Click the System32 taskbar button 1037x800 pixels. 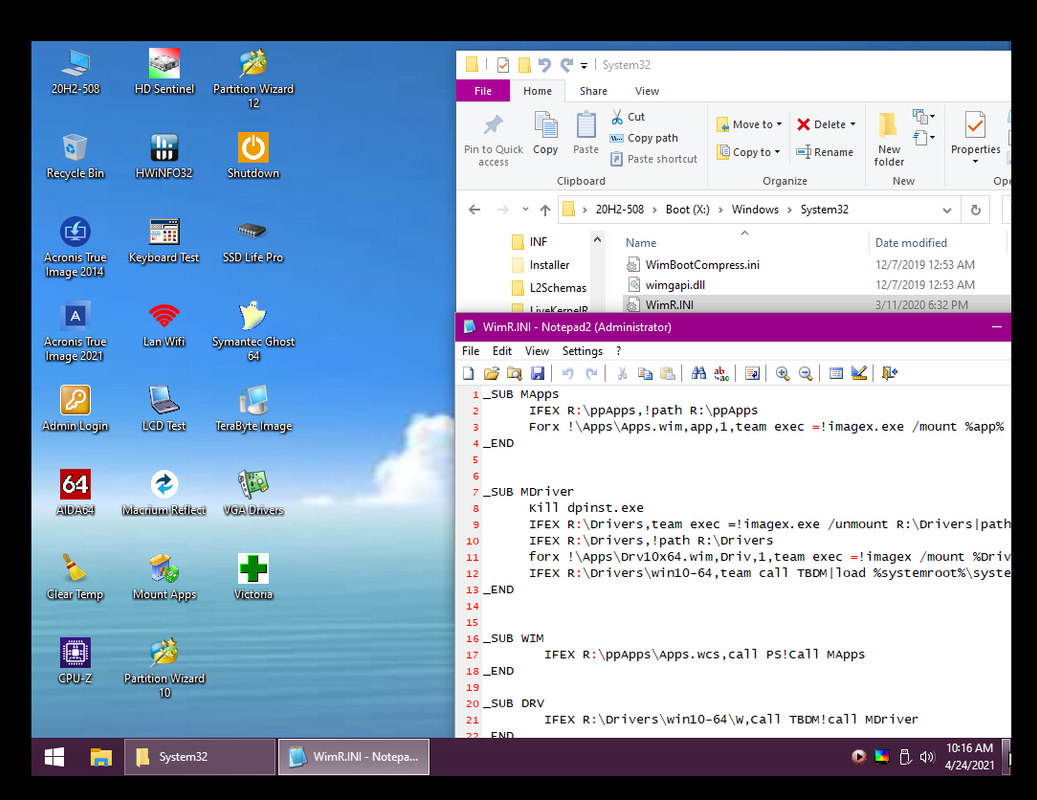(x=200, y=757)
